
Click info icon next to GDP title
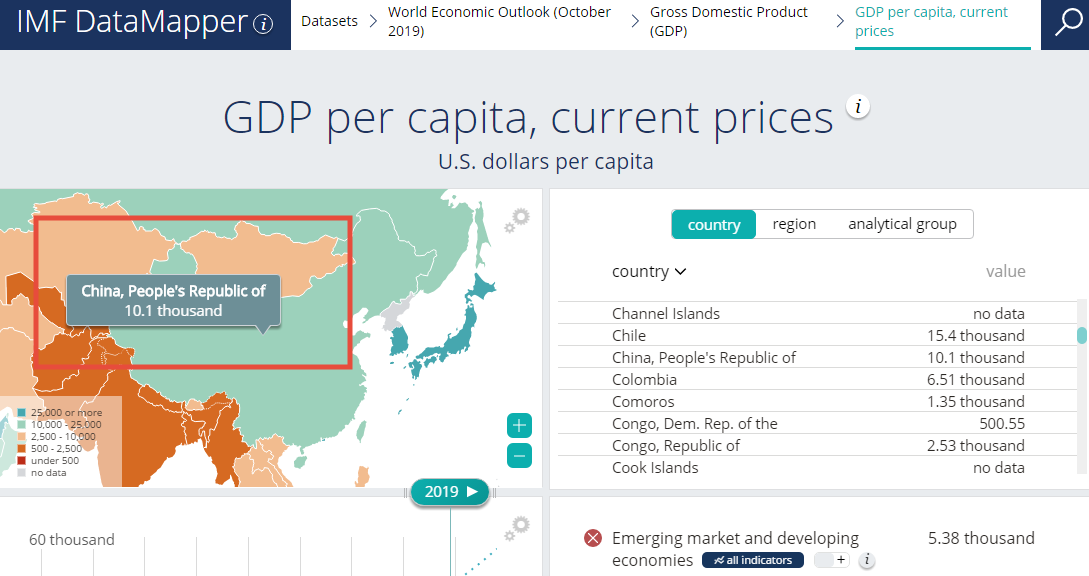(x=858, y=107)
